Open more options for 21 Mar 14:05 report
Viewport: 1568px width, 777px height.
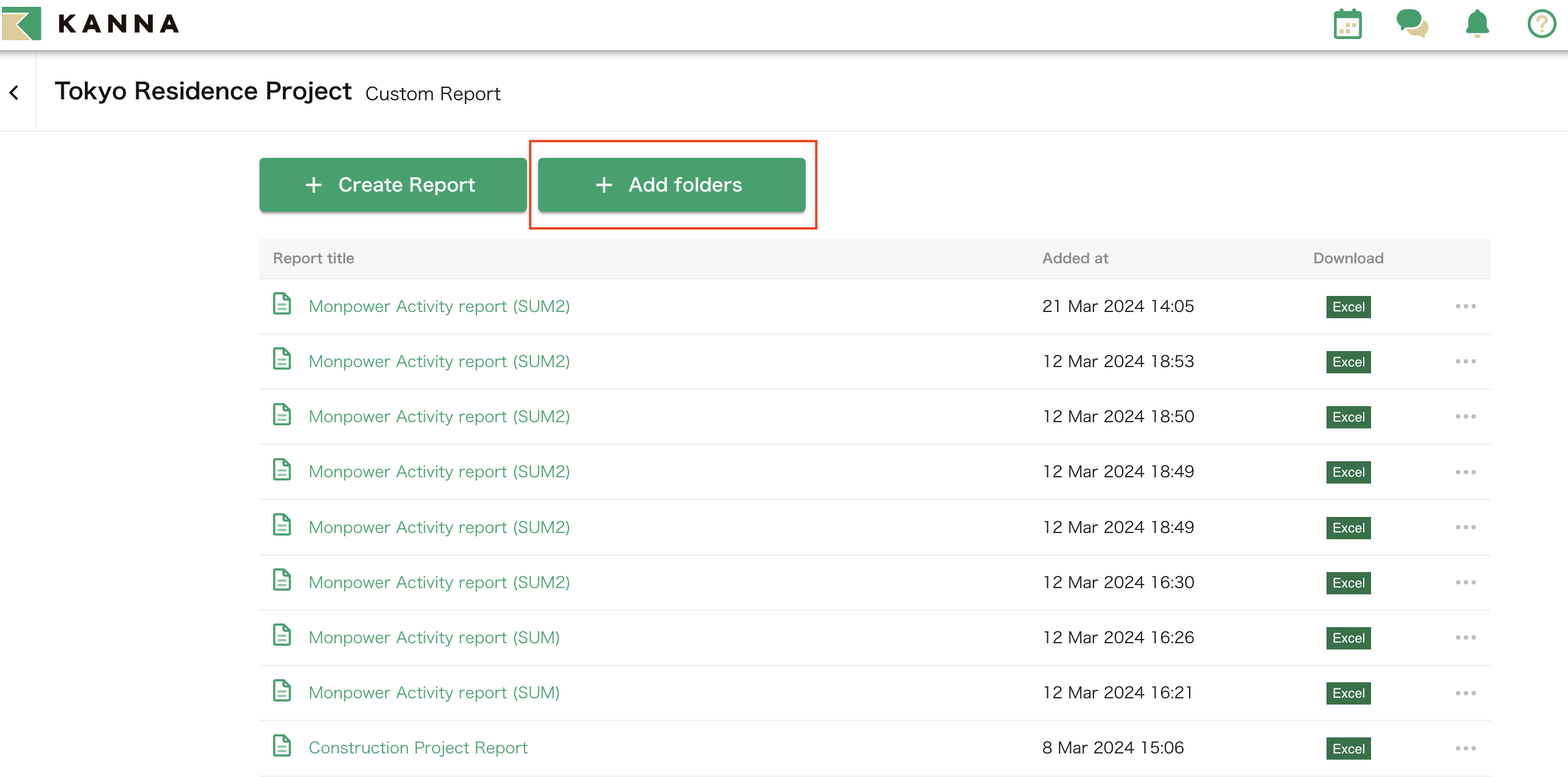[x=1465, y=306]
